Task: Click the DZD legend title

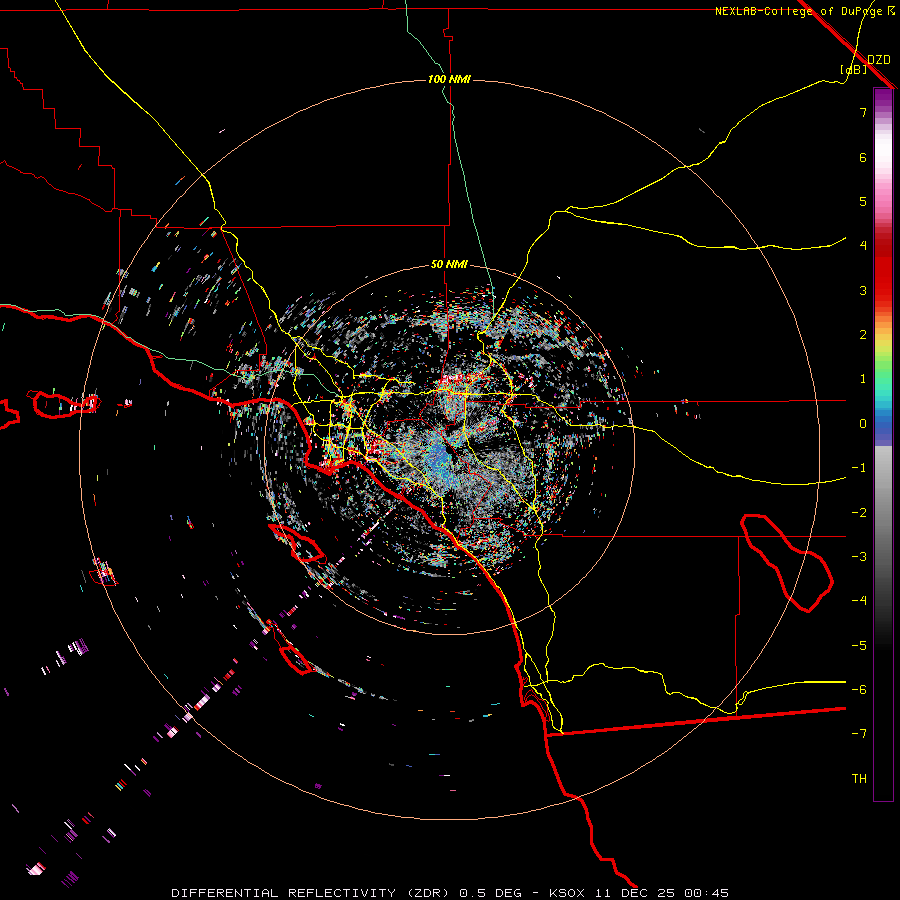Action: [879, 60]
